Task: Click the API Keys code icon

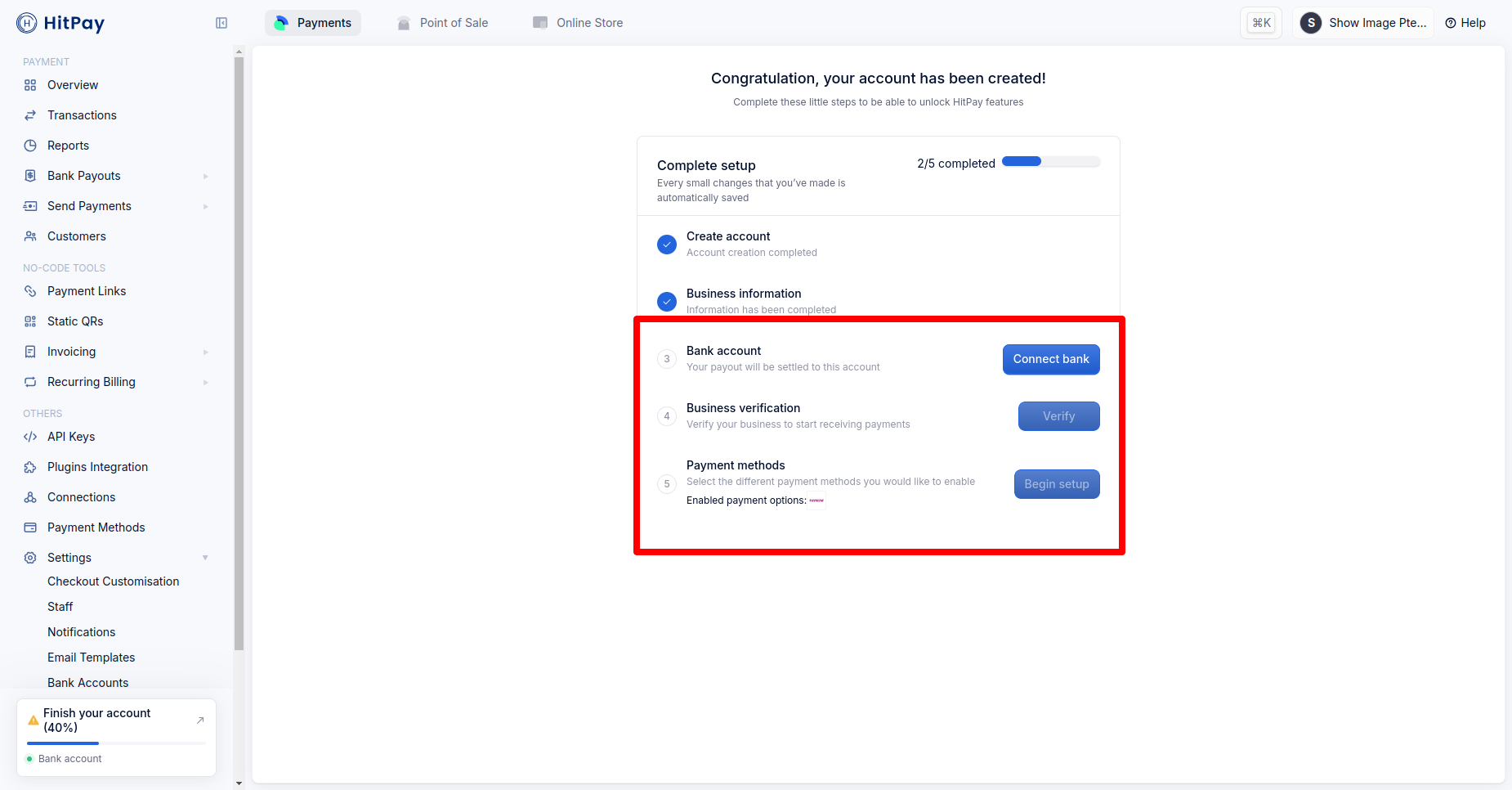Action: click(30, 437)
